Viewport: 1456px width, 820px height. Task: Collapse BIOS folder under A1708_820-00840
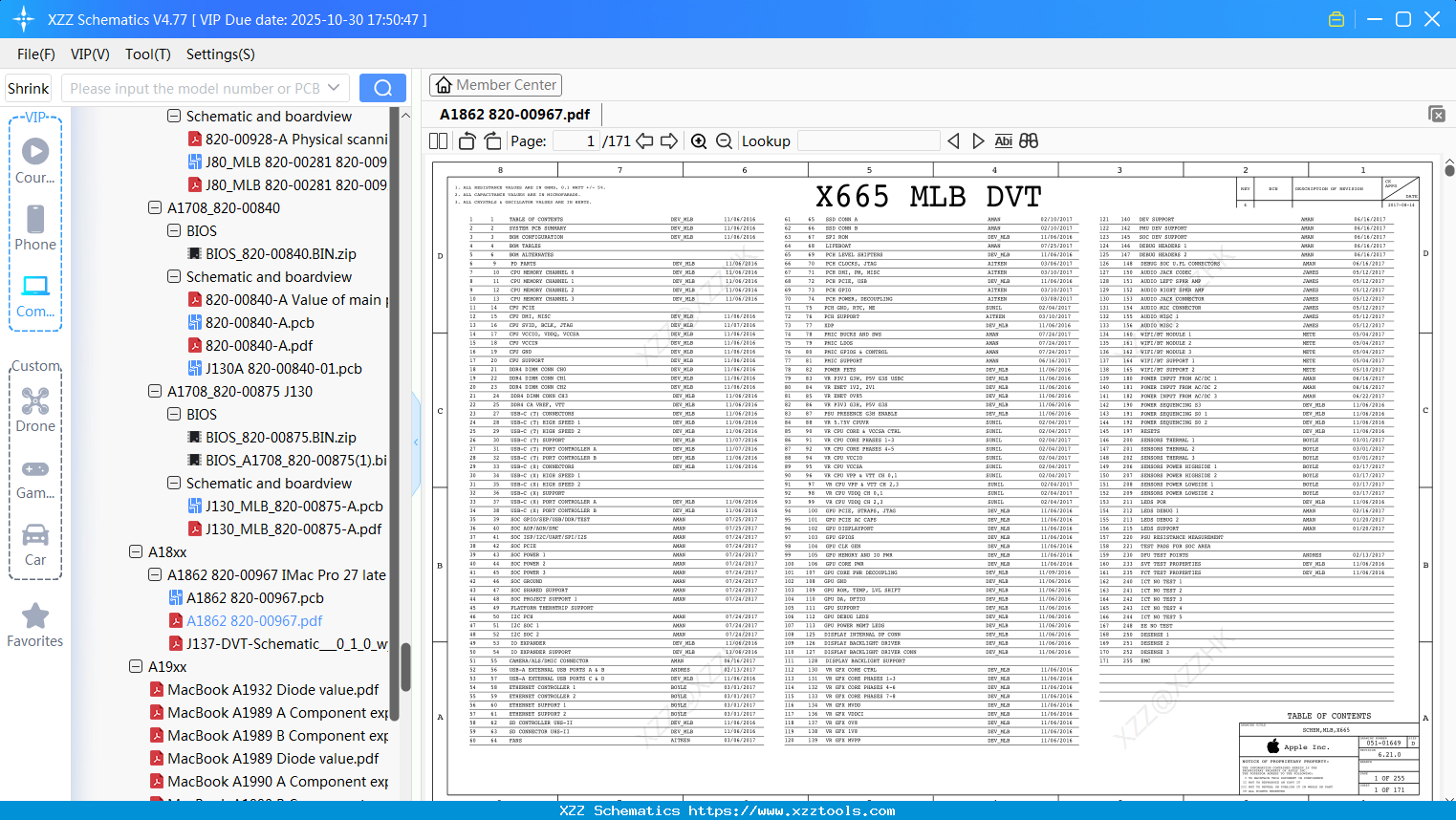click(x=174, y=230)
